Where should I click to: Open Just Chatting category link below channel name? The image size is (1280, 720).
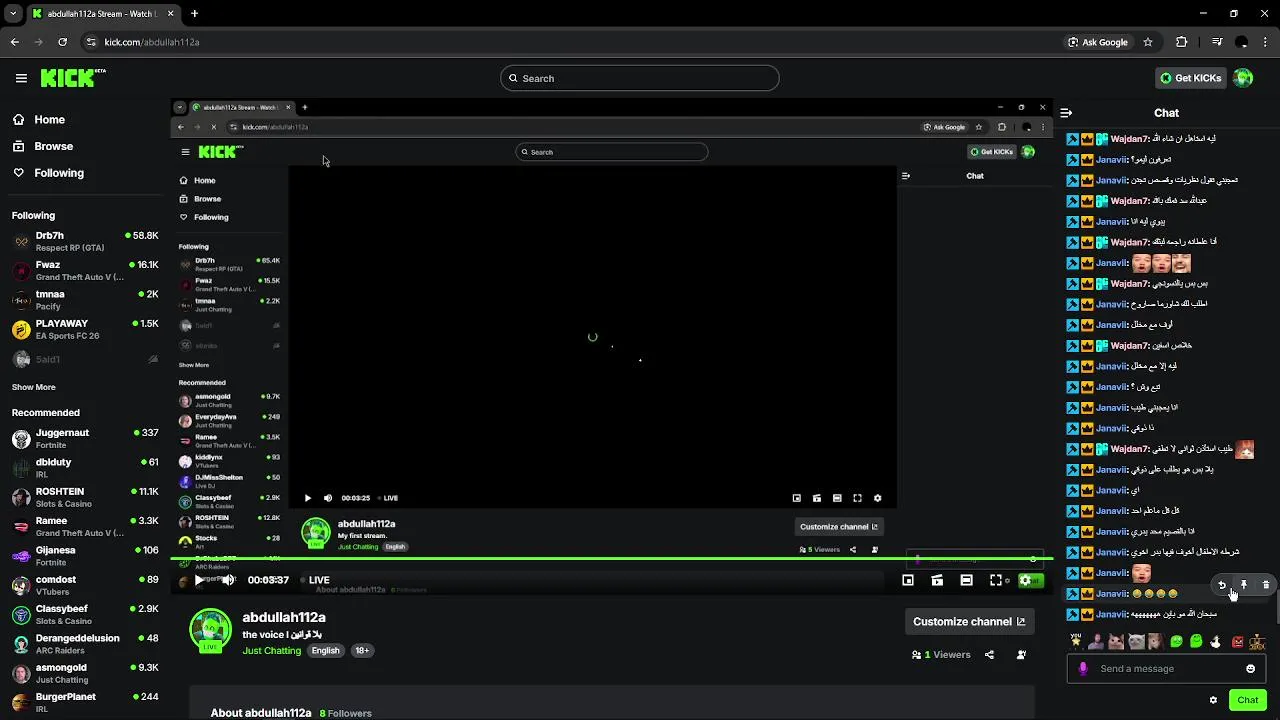coord(271,650)
